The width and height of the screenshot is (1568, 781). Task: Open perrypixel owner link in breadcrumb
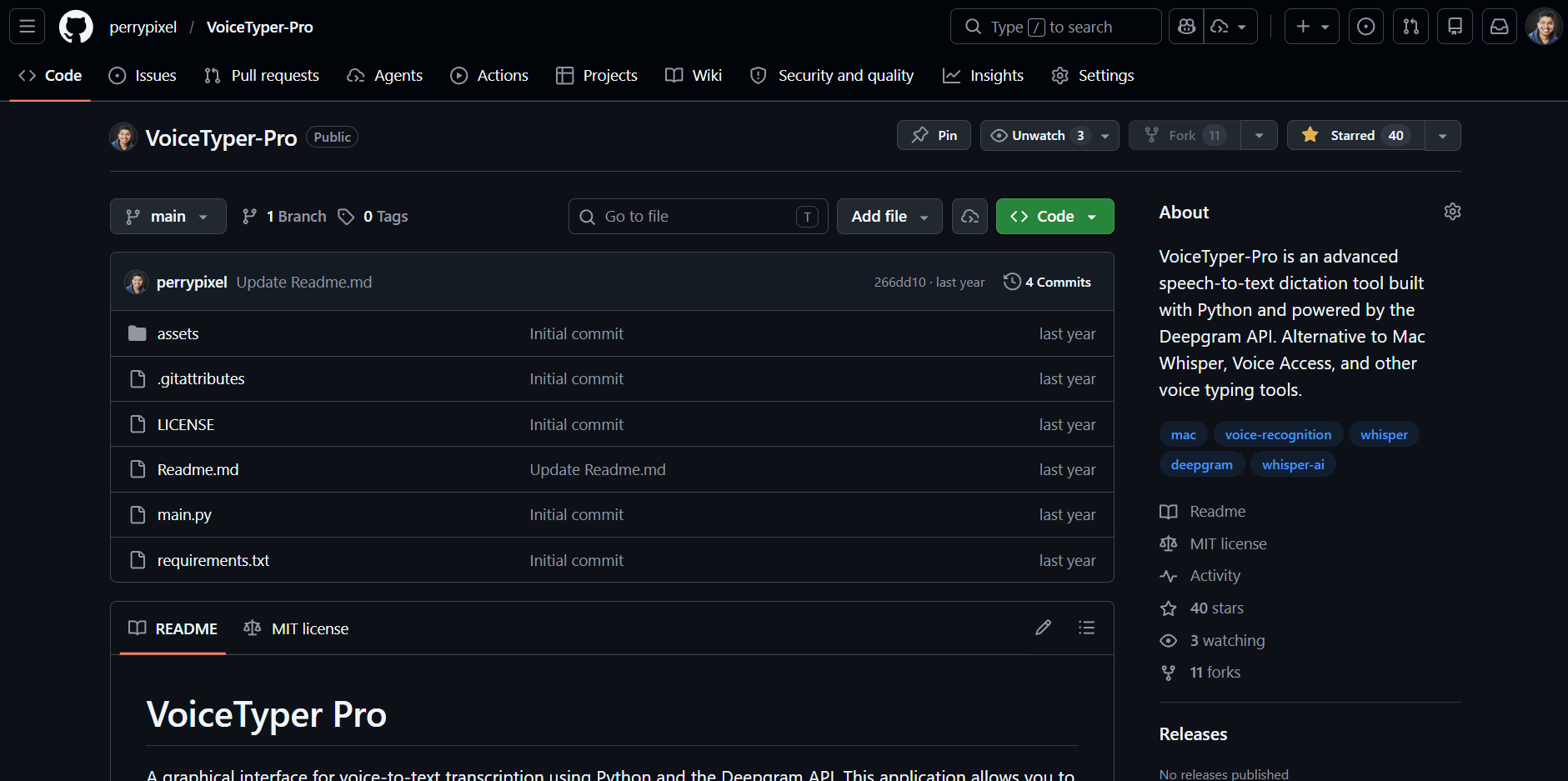click(143, 27)
